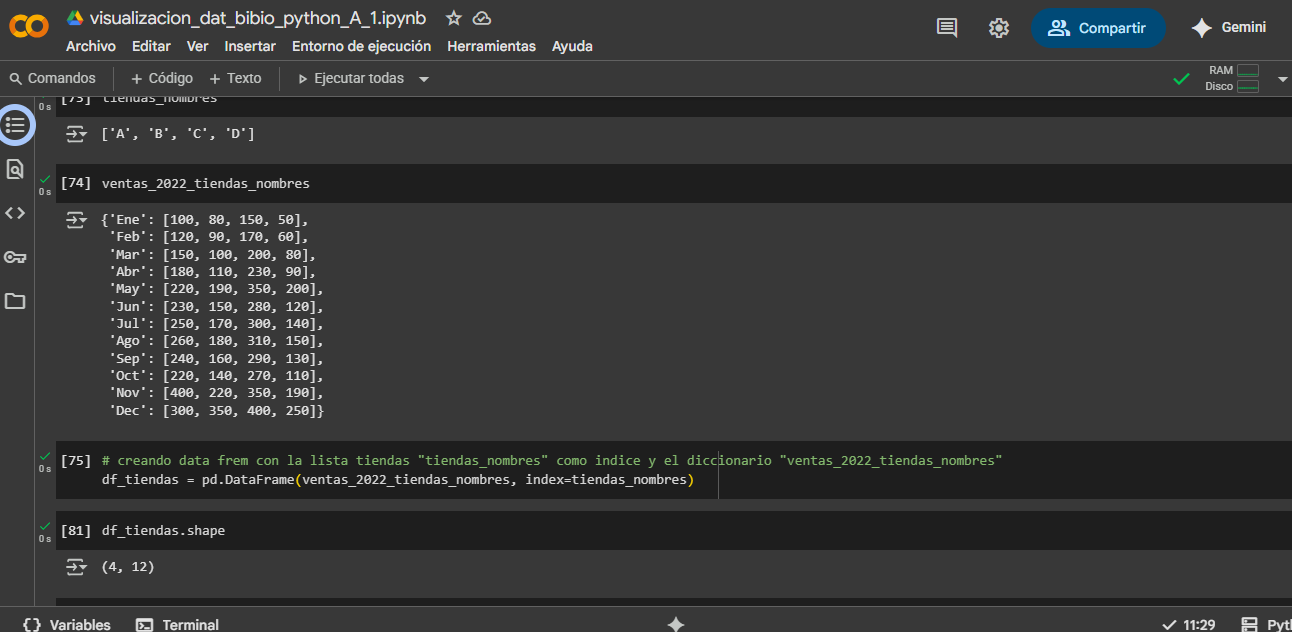This screenshot has width=1292, height=632.
Task: Open the Herramientas menu
Action: (492, 46)
